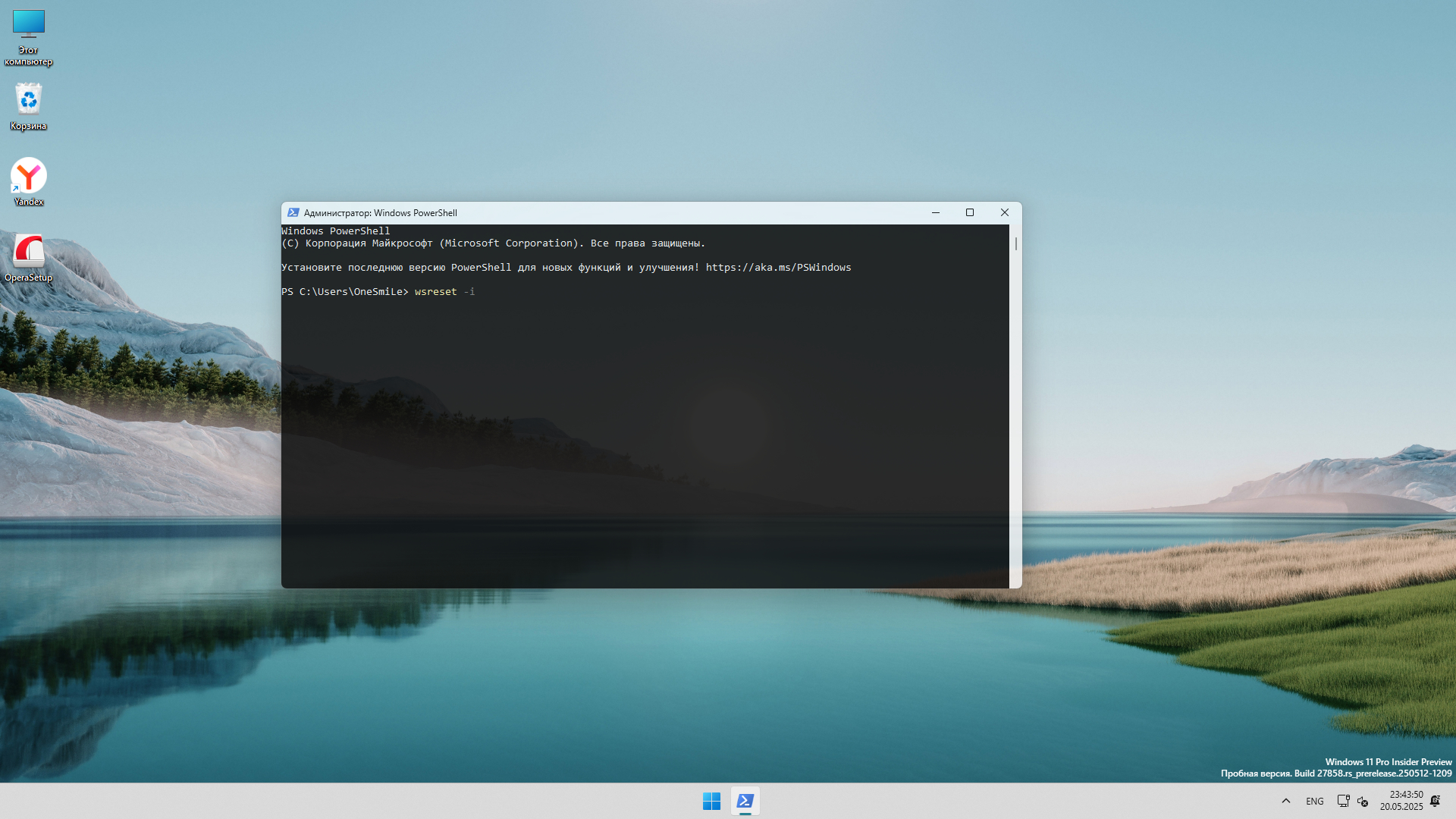This screenshot has height=819, width=1456.
Task: Click the PowerShell taskbar icon
Action: (745, 801)
